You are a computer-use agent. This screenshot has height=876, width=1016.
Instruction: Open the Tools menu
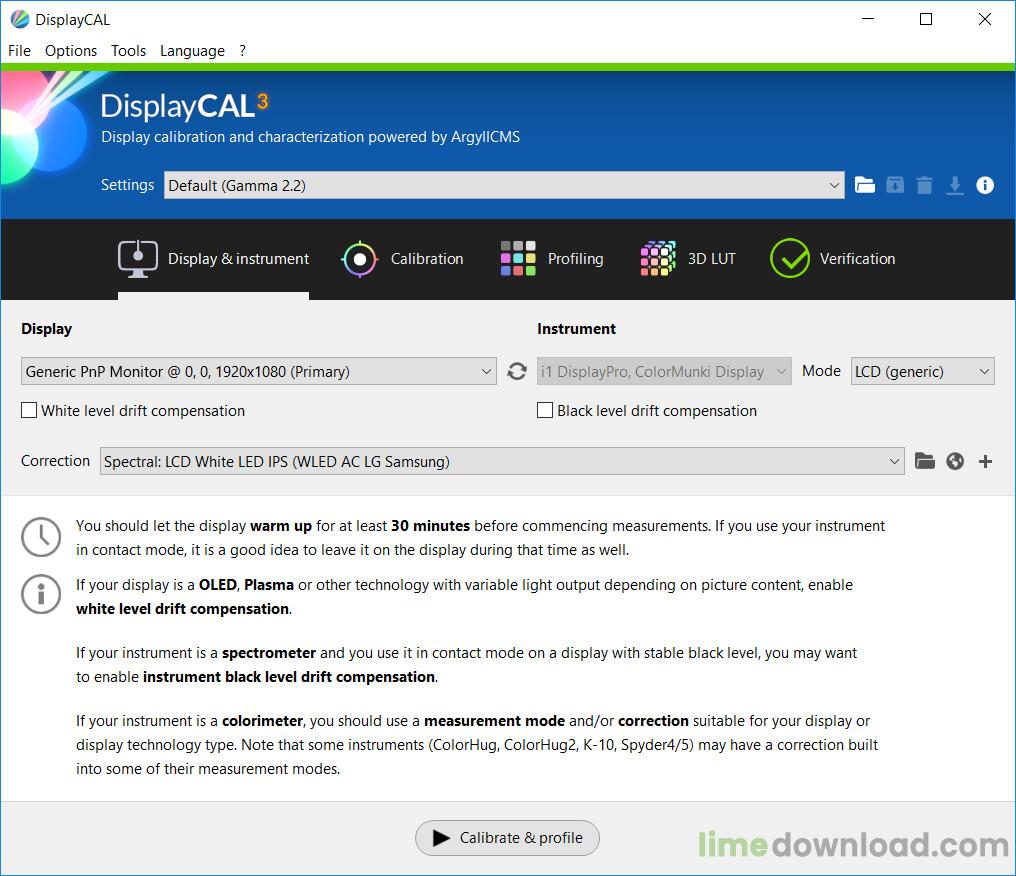(128, 51)
